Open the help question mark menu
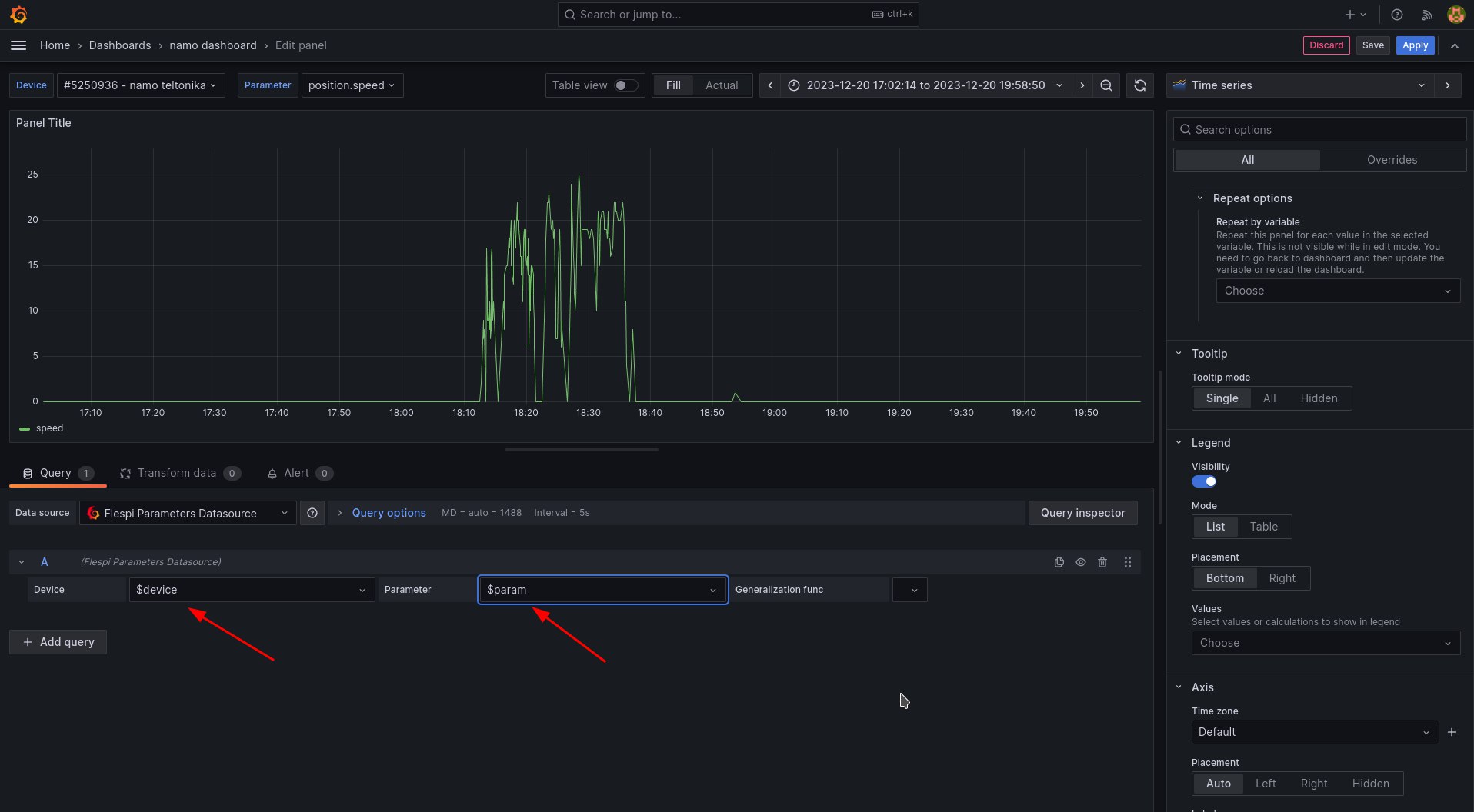The height and width of the screenshot is (812, 1474). (1396, 15)
